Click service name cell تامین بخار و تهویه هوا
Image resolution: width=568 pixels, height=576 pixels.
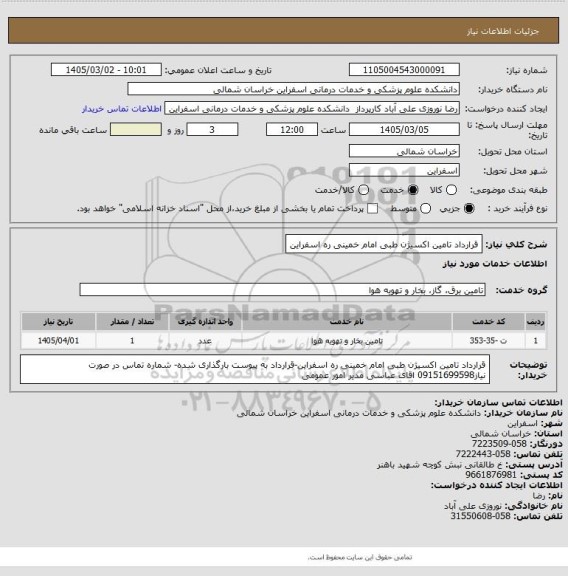point(347,341)
